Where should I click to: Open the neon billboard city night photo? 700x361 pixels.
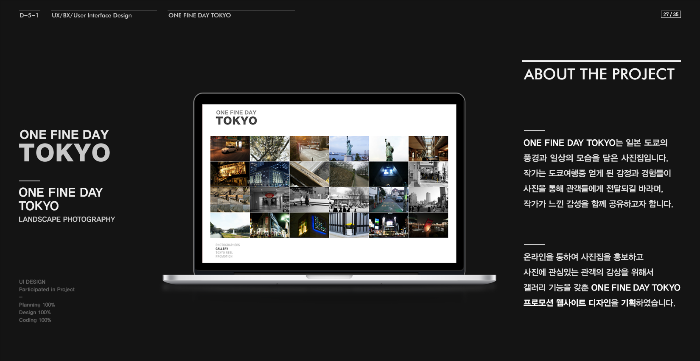tap(388, 225)
